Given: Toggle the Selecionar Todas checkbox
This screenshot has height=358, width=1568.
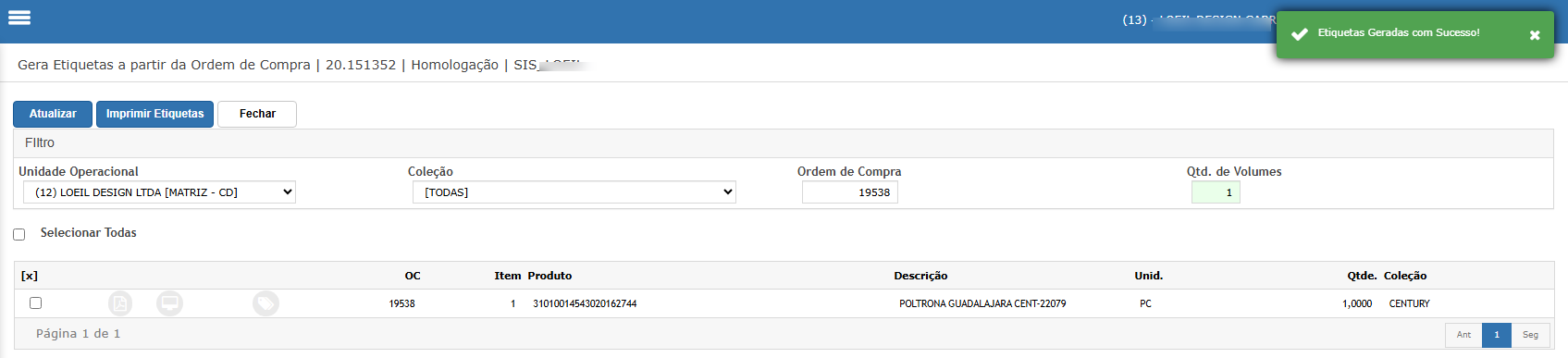Looking at the screenshot, I should click(x=19, y=234).
